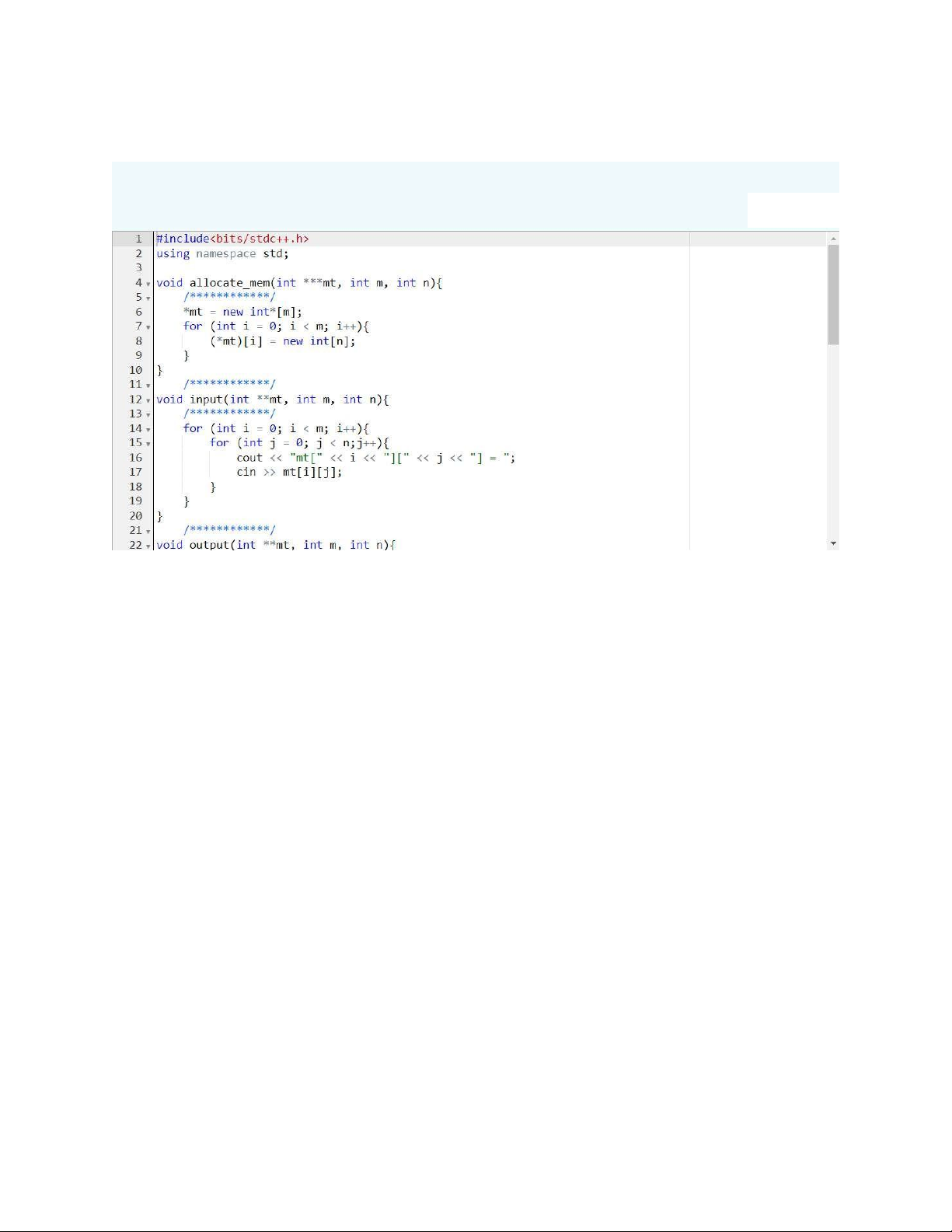This screenshot has height=1232, width=952.
Task: Place cursor on the #include line
Action: pos(232,239)
